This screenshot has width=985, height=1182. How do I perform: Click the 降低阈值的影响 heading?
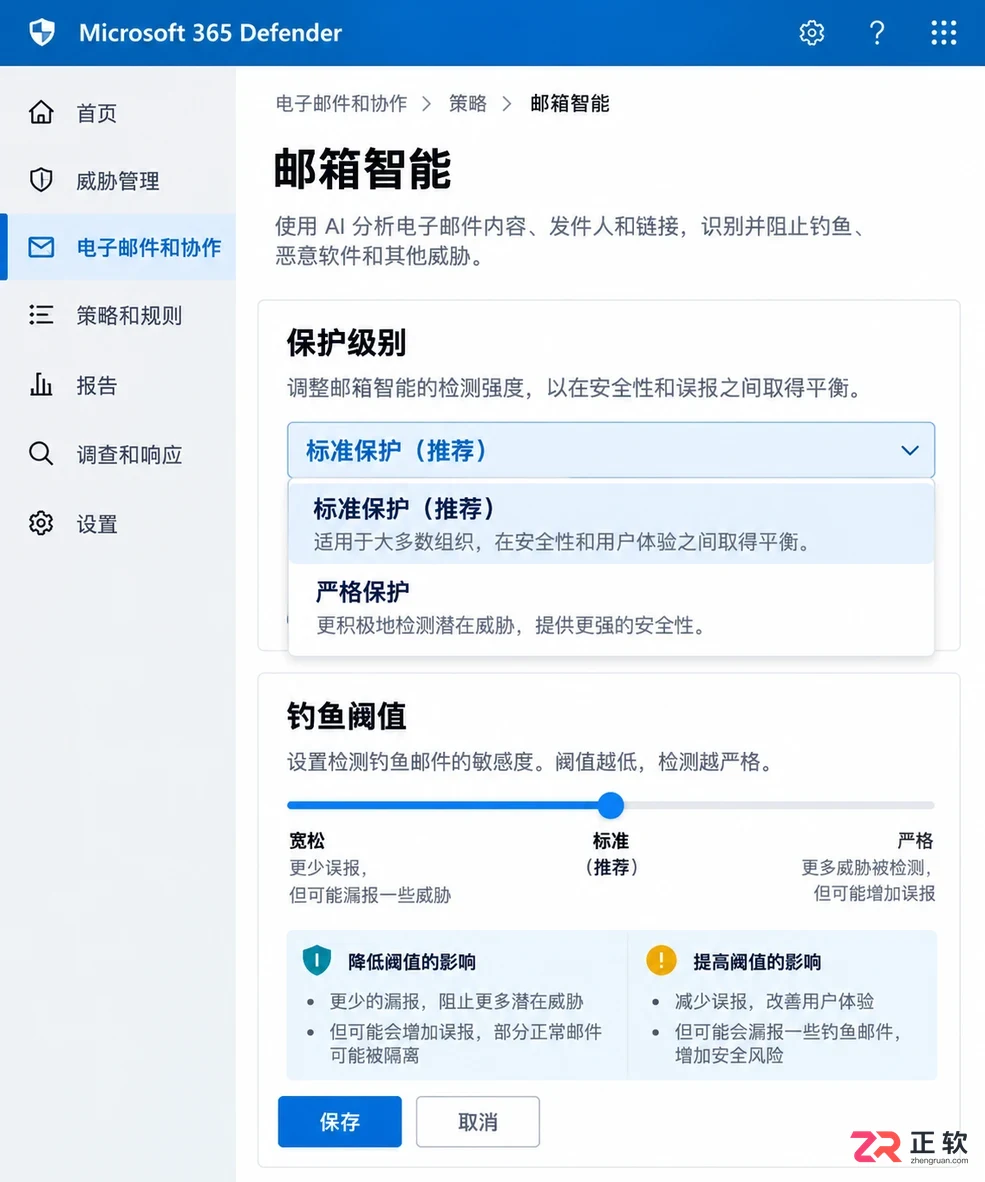click(x=411, y=962)
